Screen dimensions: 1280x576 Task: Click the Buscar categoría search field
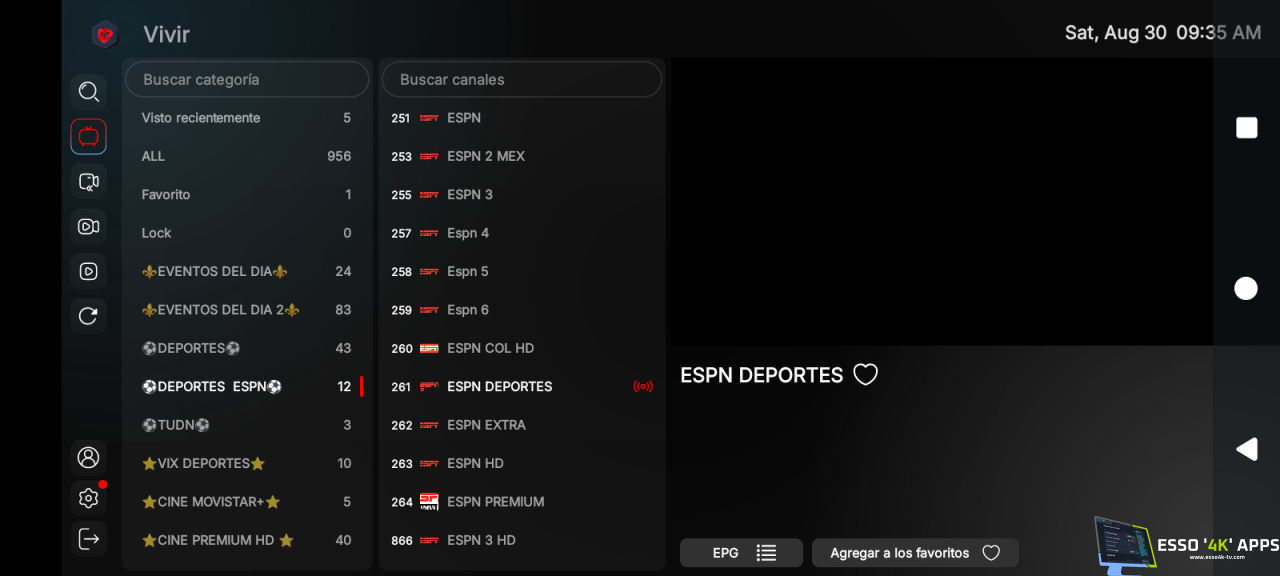(246, 80)
